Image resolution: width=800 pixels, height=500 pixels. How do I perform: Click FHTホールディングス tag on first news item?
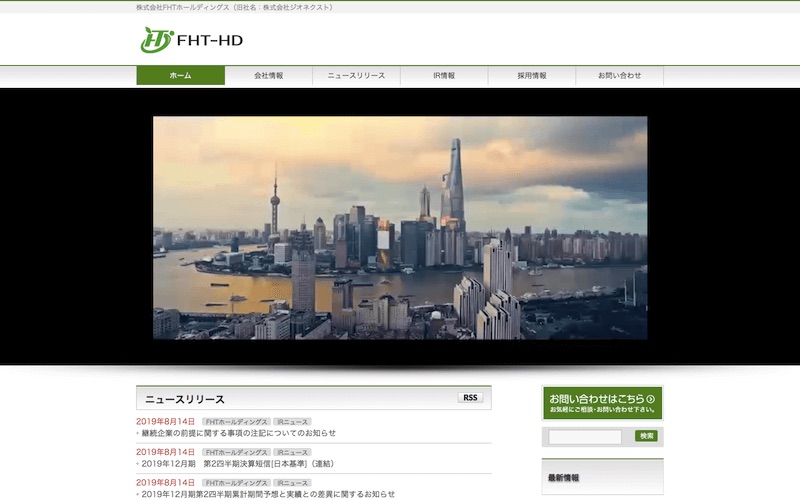(236, 422)
